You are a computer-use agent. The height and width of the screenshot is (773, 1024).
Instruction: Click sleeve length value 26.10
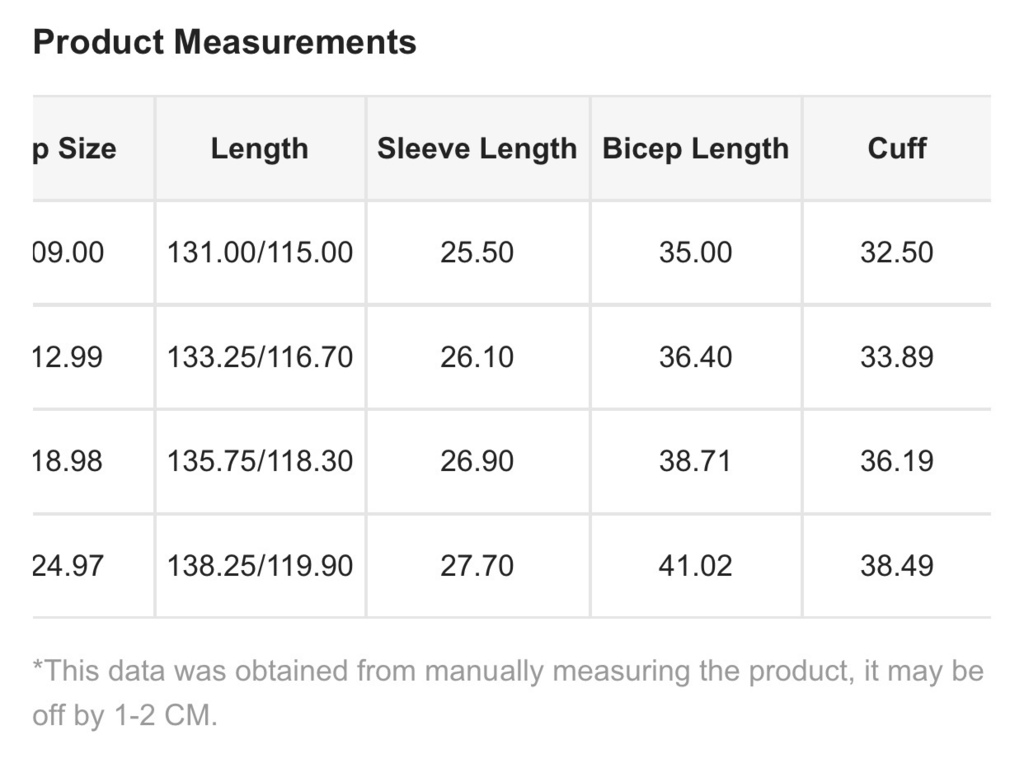[477, 357]
